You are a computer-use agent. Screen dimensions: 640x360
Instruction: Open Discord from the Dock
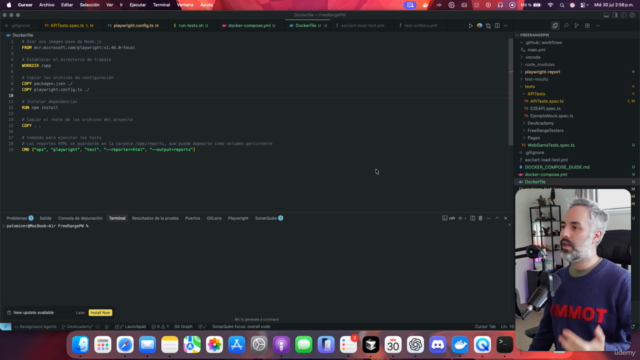[x=438, y=345]
